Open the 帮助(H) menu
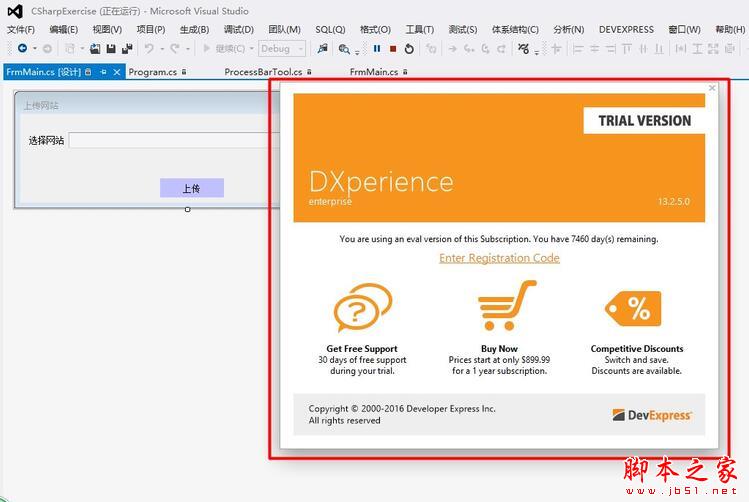This screenshot has width=749, height=502. click(730, 30)
